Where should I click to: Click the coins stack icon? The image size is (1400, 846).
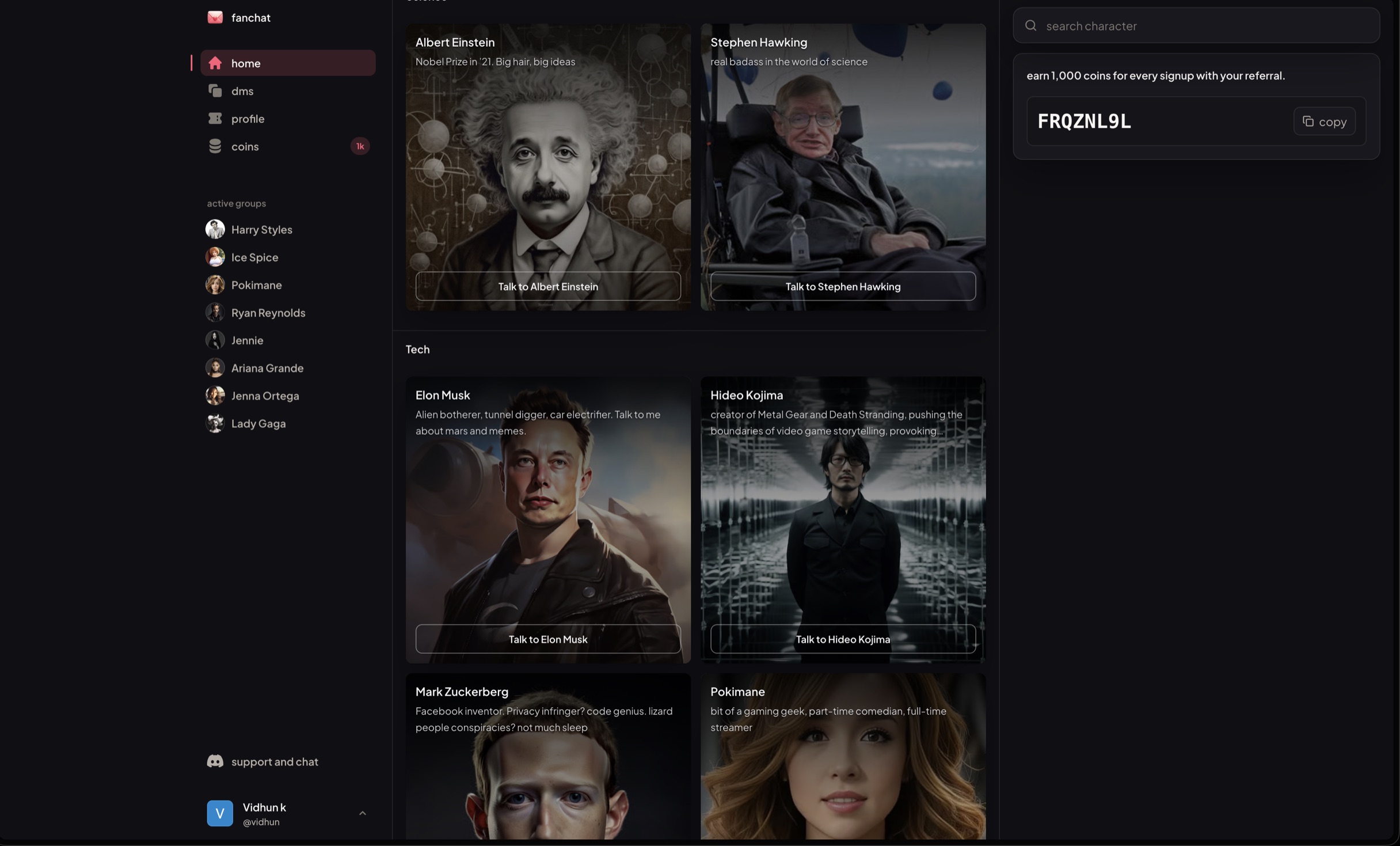pyautogui.click(x=215, y=146)
